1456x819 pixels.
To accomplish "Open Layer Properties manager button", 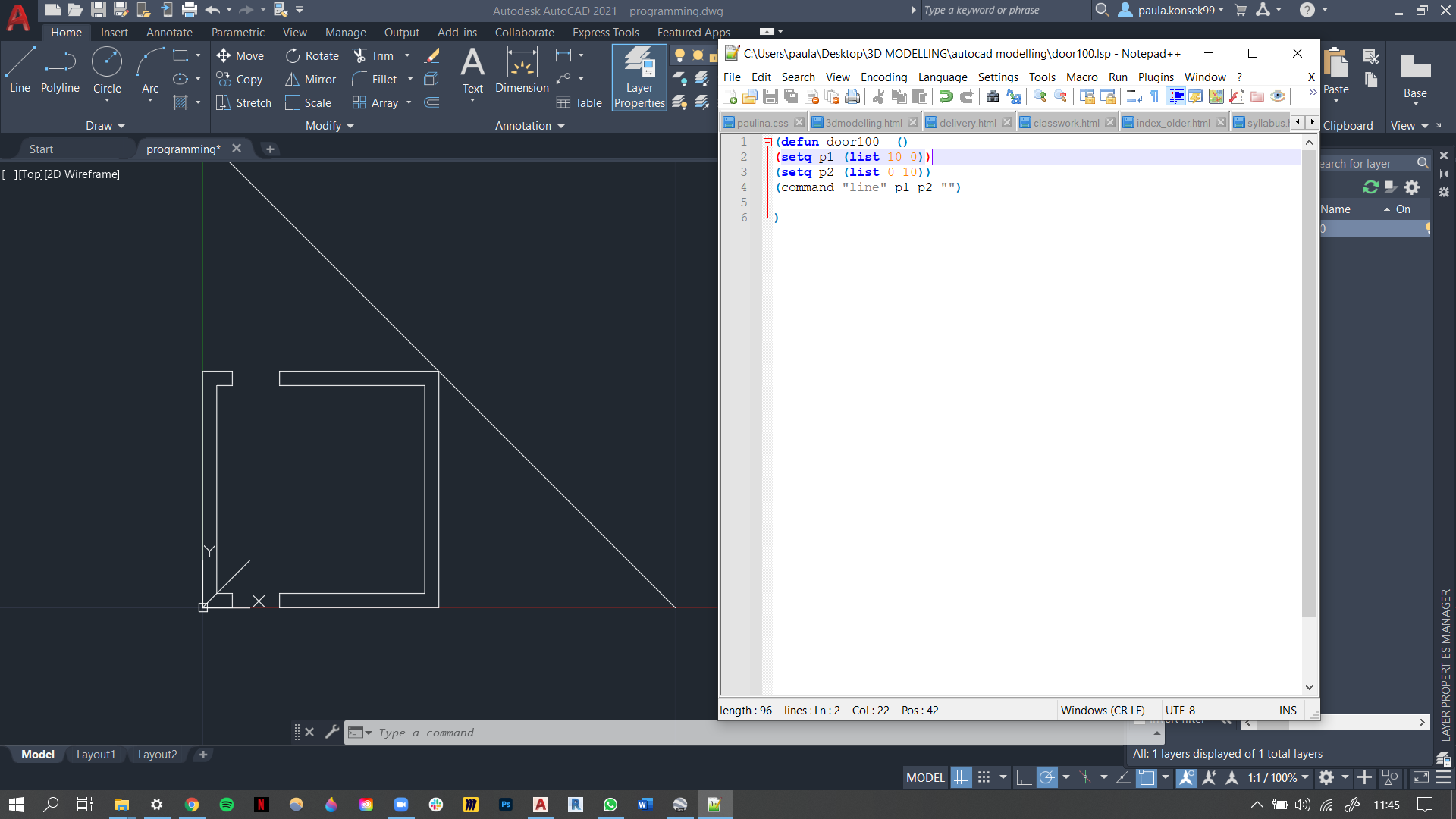I will (639, 77).
